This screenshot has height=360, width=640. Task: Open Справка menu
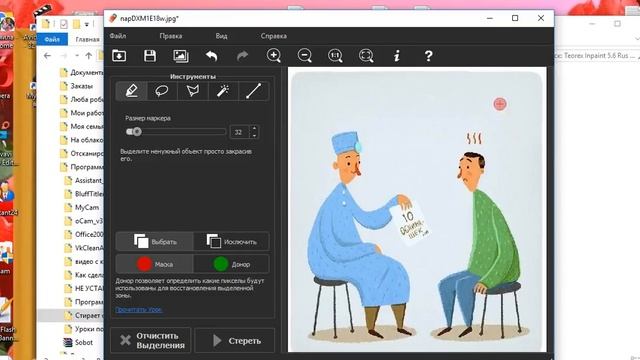tap(273, 36)
